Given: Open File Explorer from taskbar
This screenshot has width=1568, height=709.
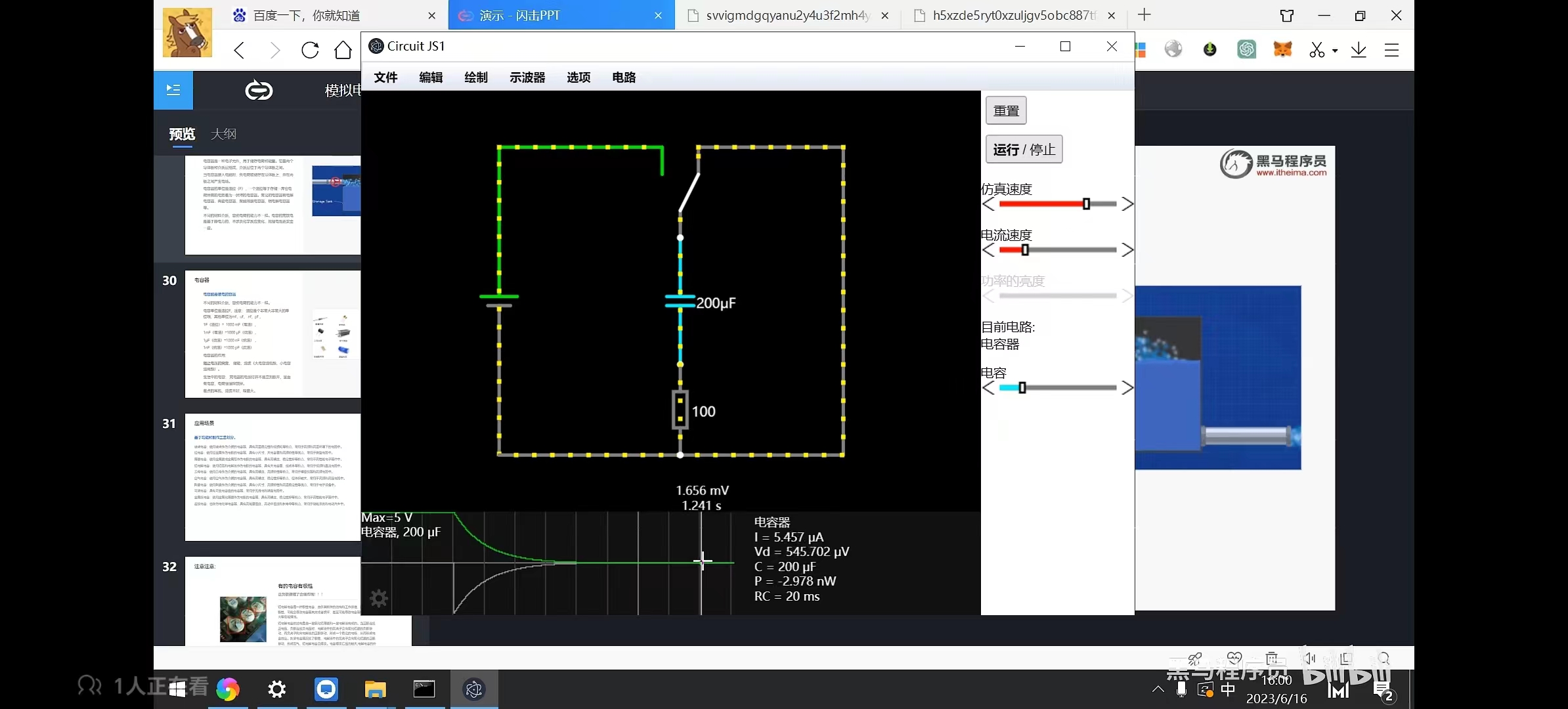Looking at the screenshot, I should (x=375, y=689).
